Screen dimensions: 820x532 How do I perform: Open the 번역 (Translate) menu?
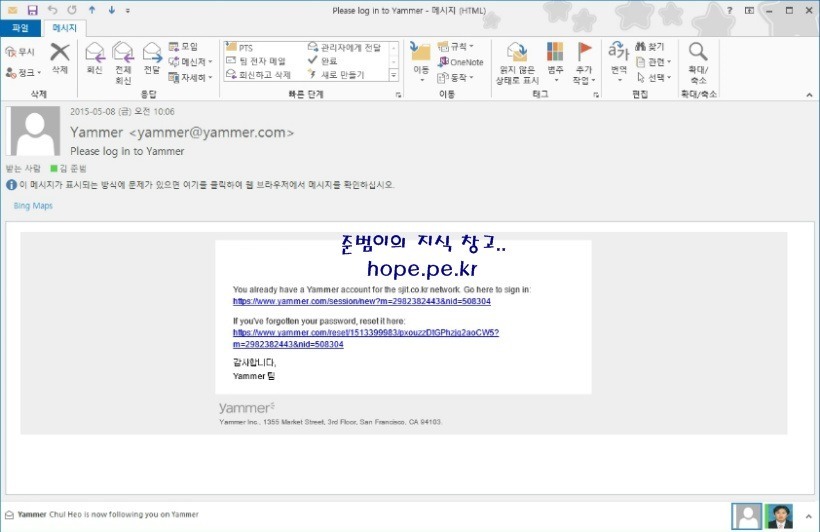click(x=619, y=62)
